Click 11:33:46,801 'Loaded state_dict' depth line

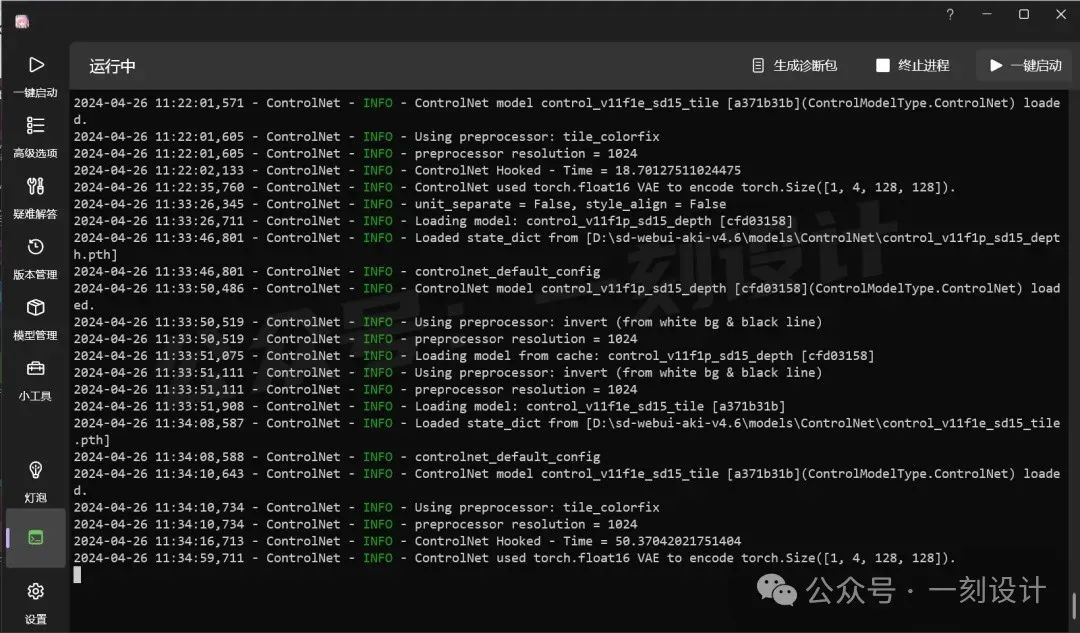pyautogui.click(x=567, y=246)
